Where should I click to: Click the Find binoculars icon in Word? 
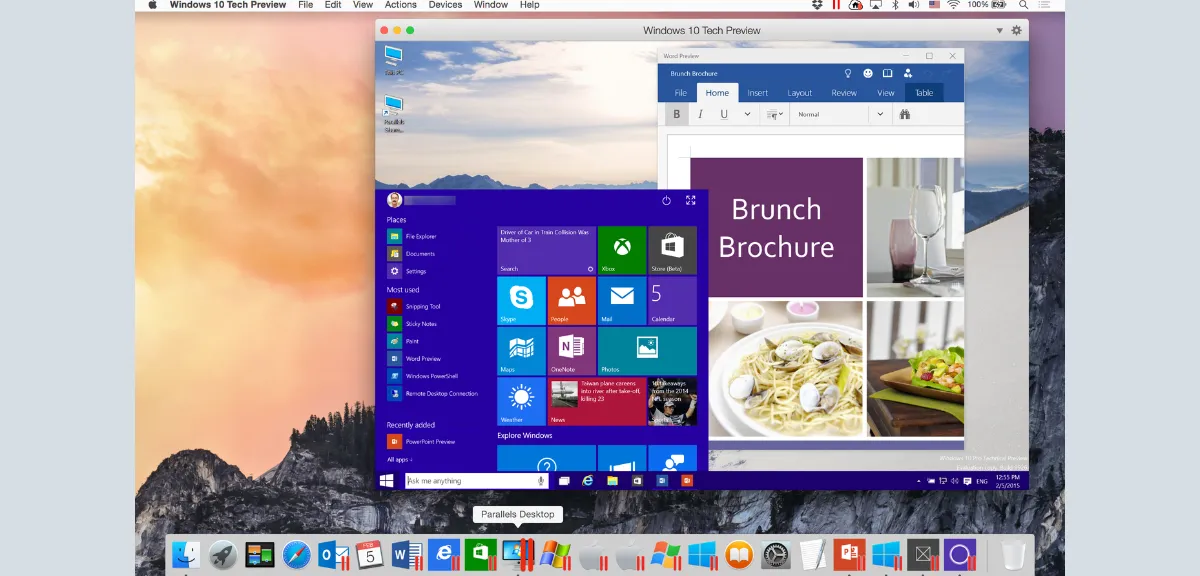coord(905,115)
